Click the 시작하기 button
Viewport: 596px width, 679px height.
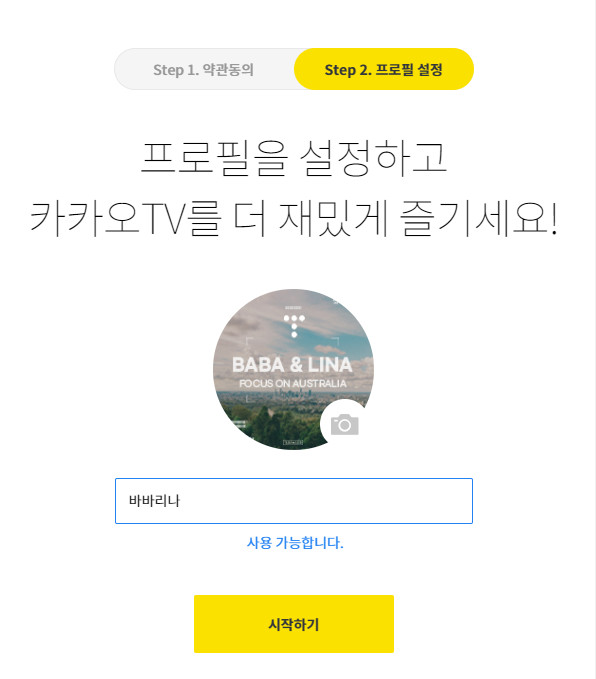coord(294,624)
